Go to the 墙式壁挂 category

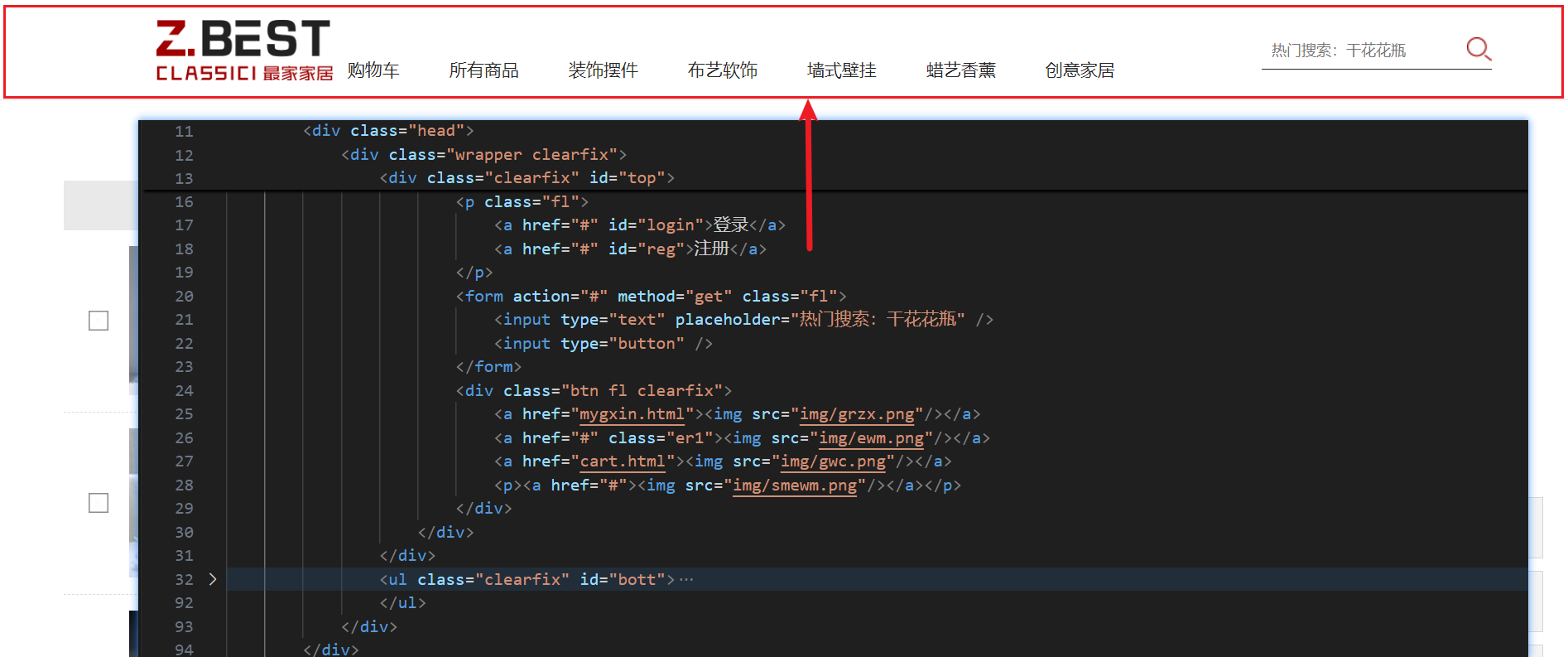841,70
